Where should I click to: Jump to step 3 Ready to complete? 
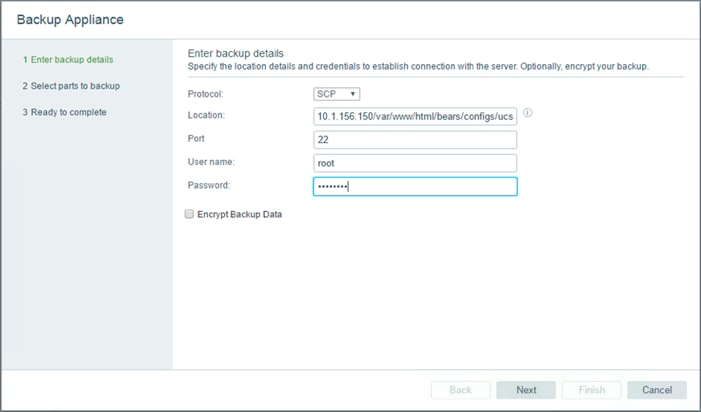point(64,112)
